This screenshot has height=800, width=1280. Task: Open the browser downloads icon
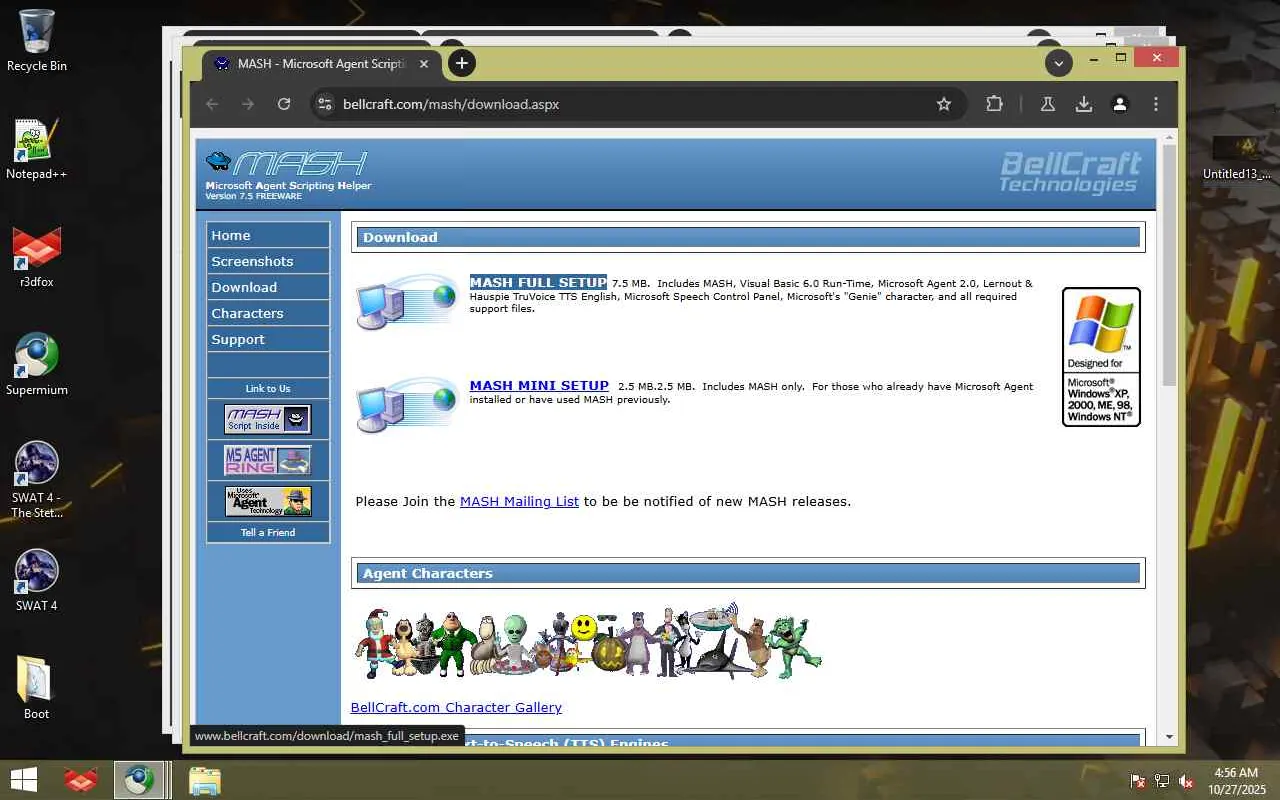pos(1084,104)
